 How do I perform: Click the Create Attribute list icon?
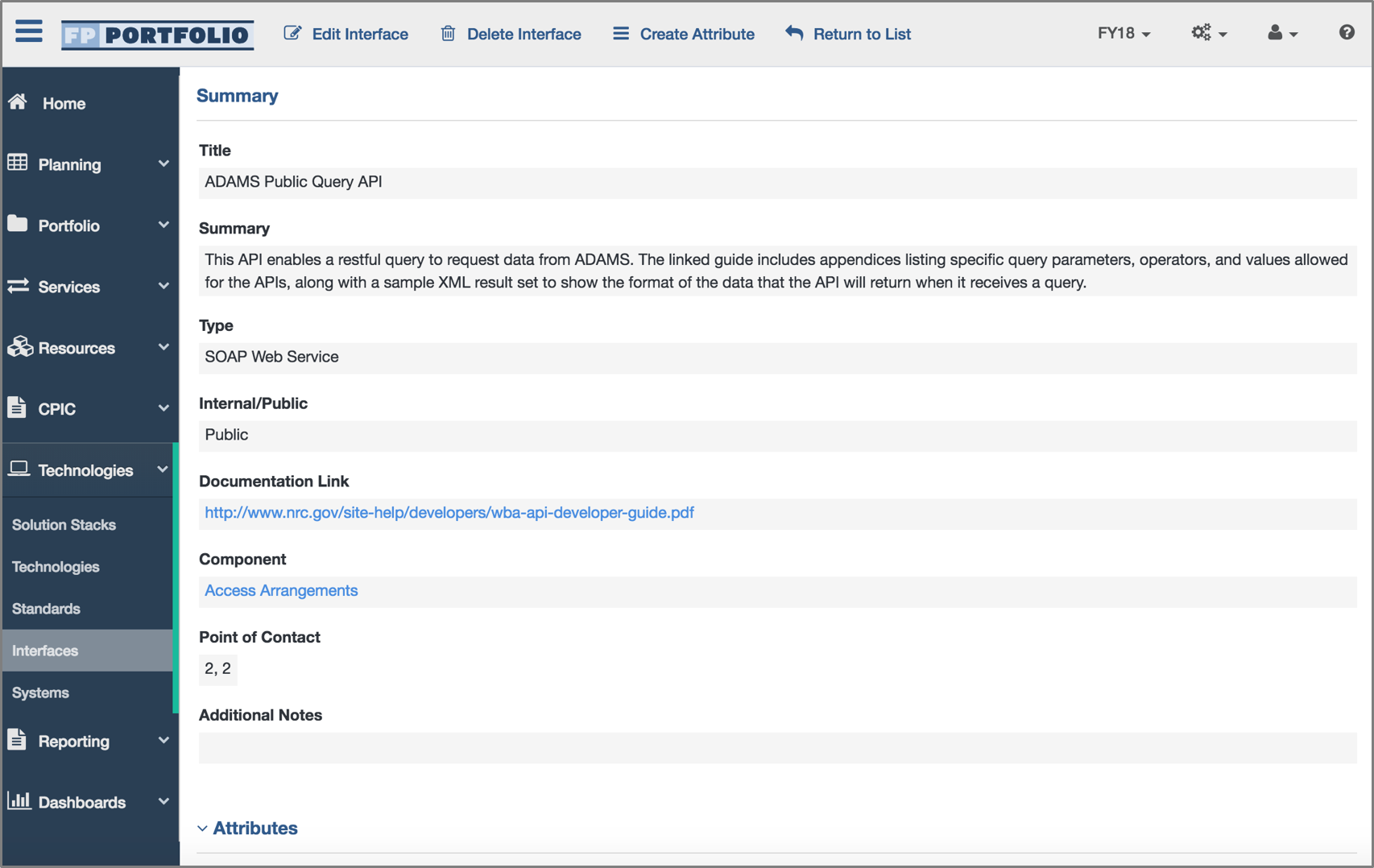[621, 33]
